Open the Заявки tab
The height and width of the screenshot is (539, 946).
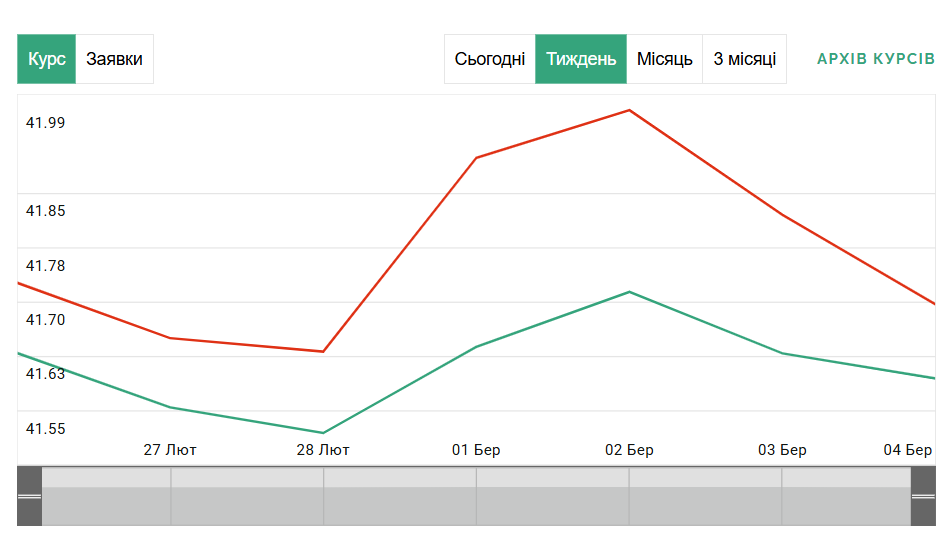(114, 59)
